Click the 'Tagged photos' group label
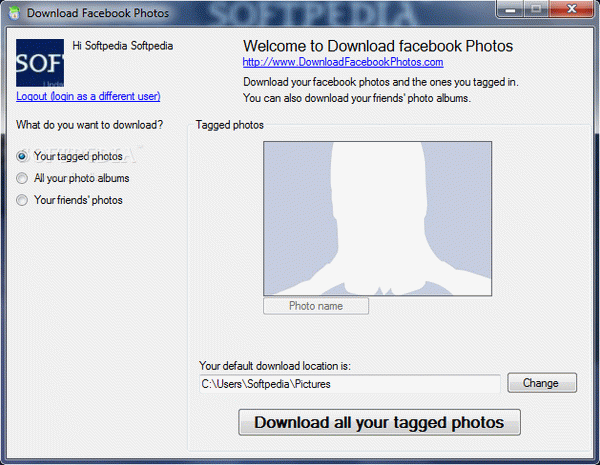This screenshot has width=600, height=465. (230, 125)
